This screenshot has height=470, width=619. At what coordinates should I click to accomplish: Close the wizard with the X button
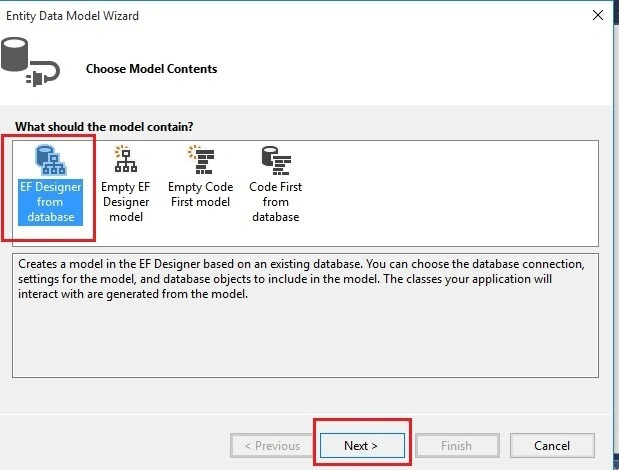[598, 15]
